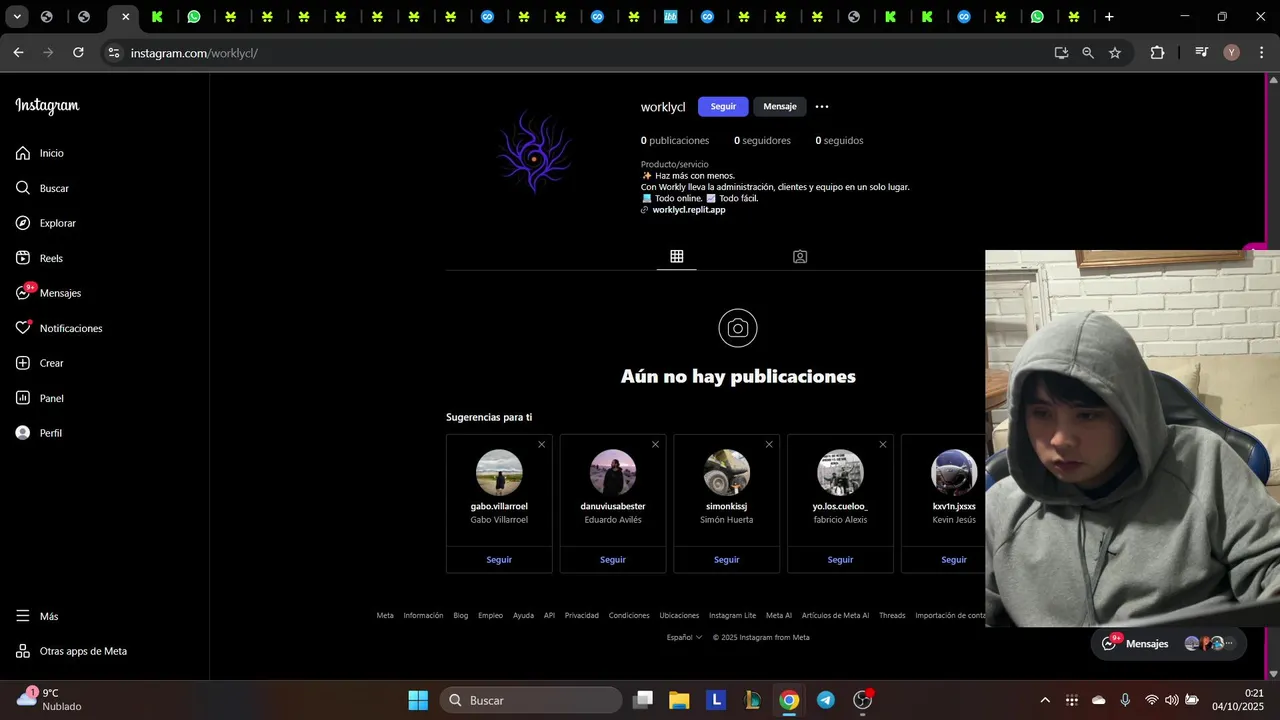
Task: Click the Ayuda footer link
Action: click(x=523, y=616)
